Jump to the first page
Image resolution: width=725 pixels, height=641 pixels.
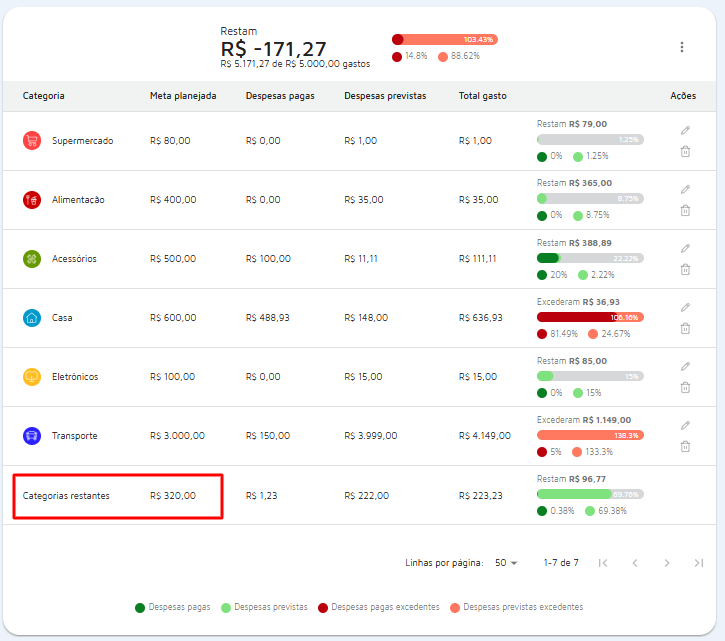(x=602, y=563)
